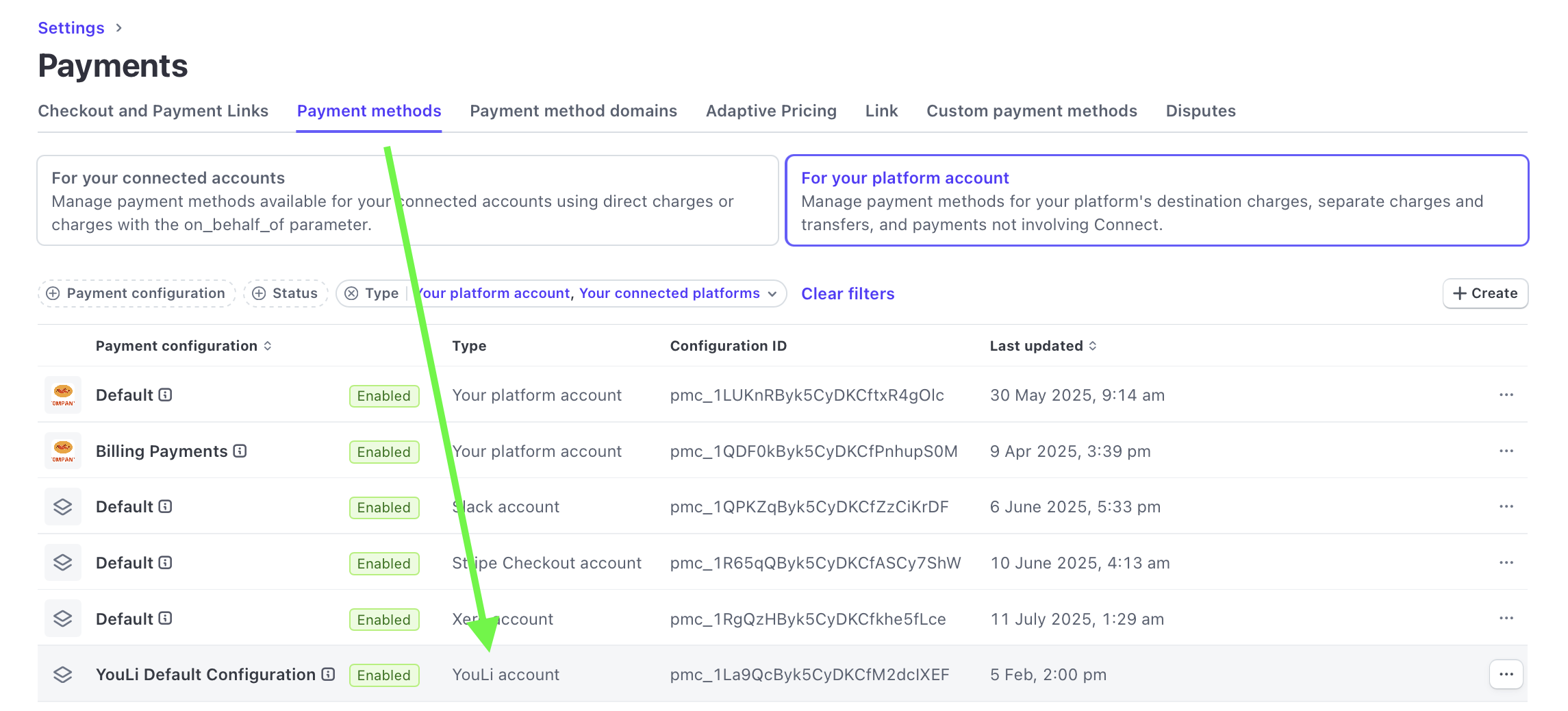Click the layers icon on the Slack account row
The image size is (1568, 711).
pos(63,507)
